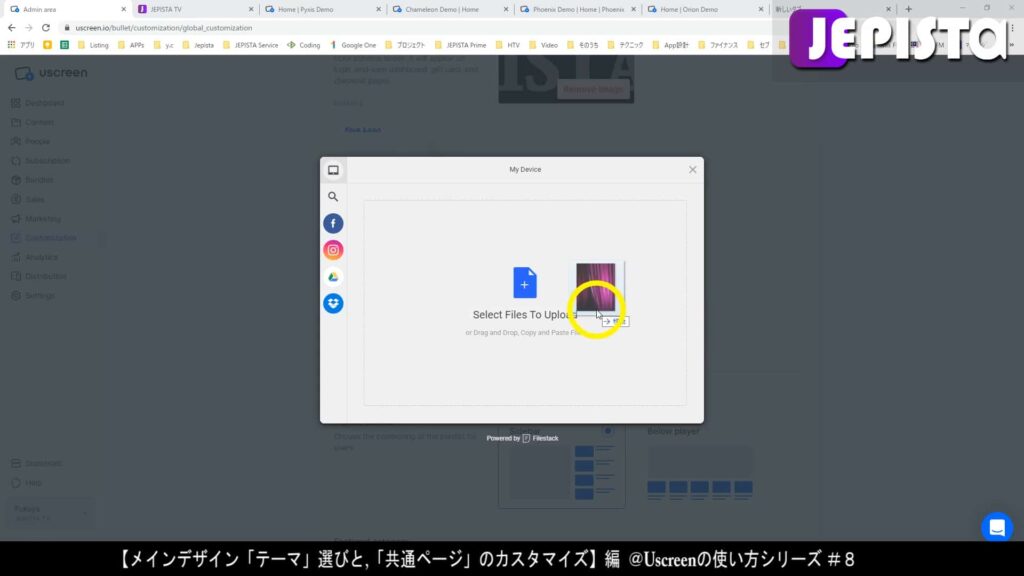
Task: Open the App設計 bookmark folder
Action: click(x=670, y=45)
